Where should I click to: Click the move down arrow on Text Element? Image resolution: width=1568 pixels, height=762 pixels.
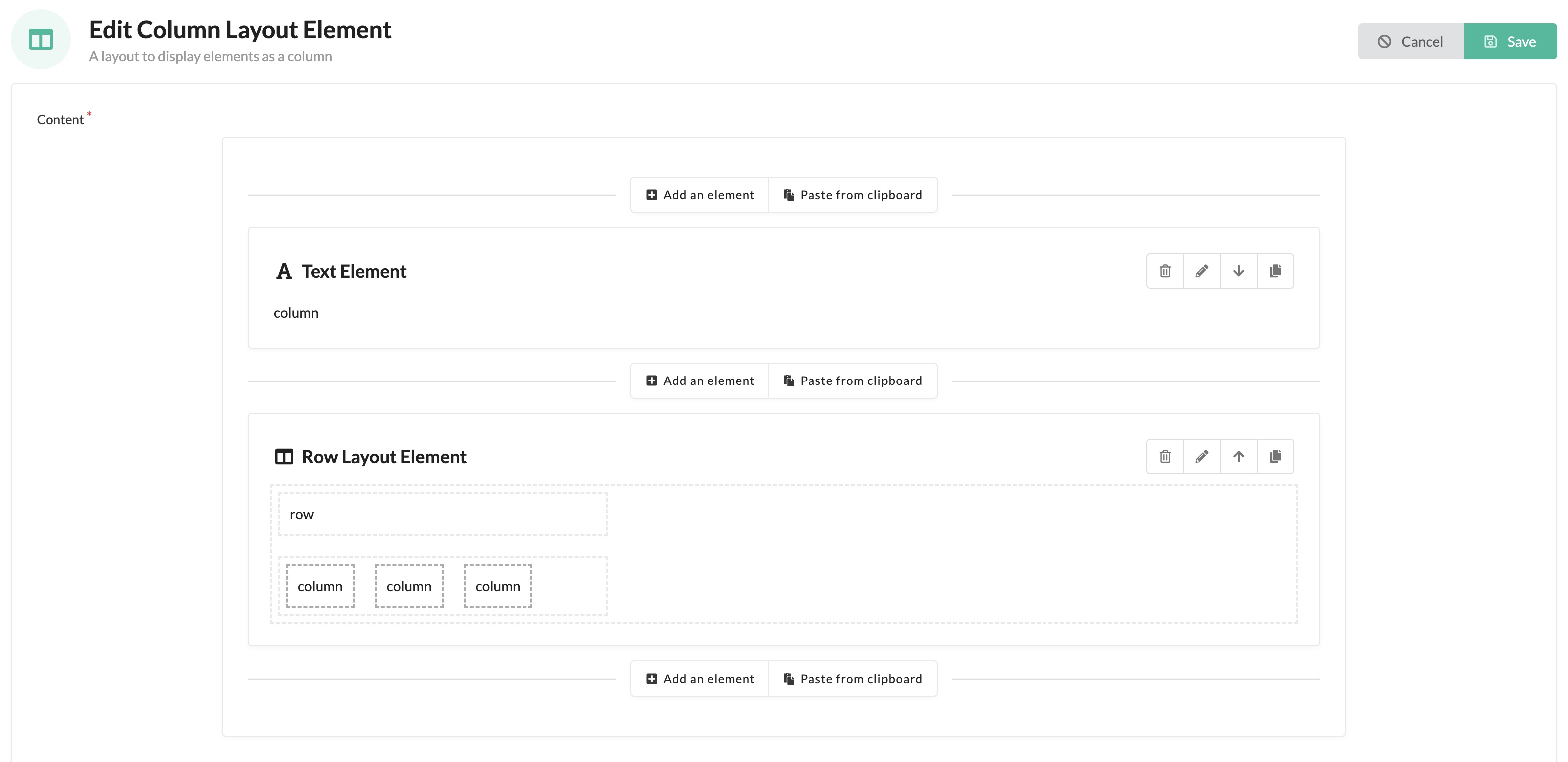(x=1238, y=270)
